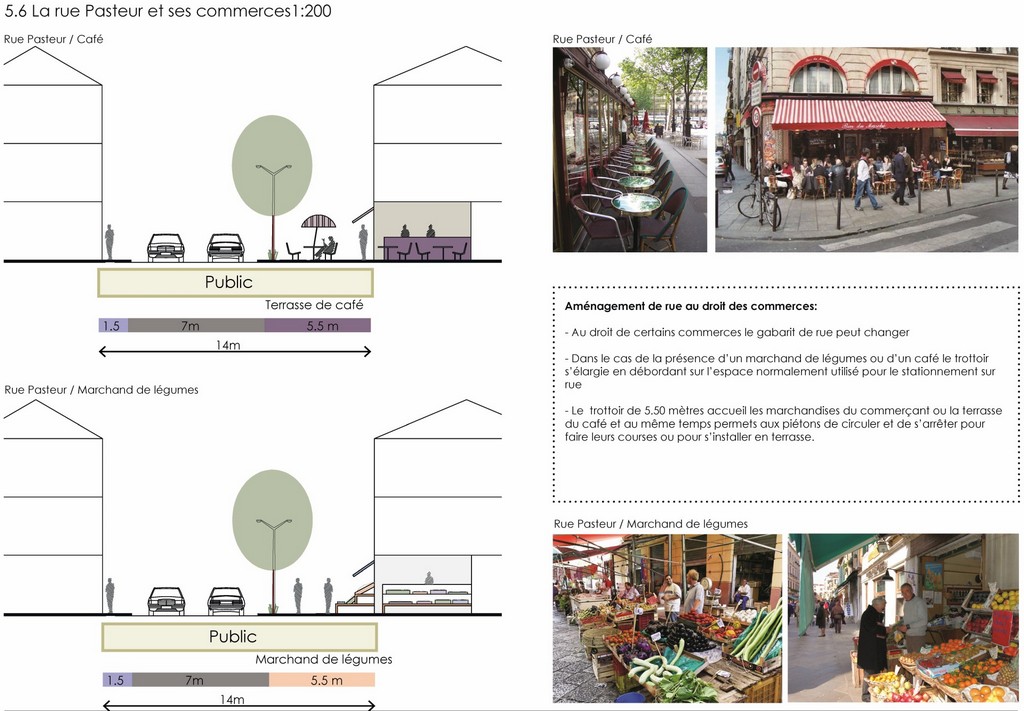The image size is (1024, 711).
Task: Click the left car in the café section
Action: point(165,247)
